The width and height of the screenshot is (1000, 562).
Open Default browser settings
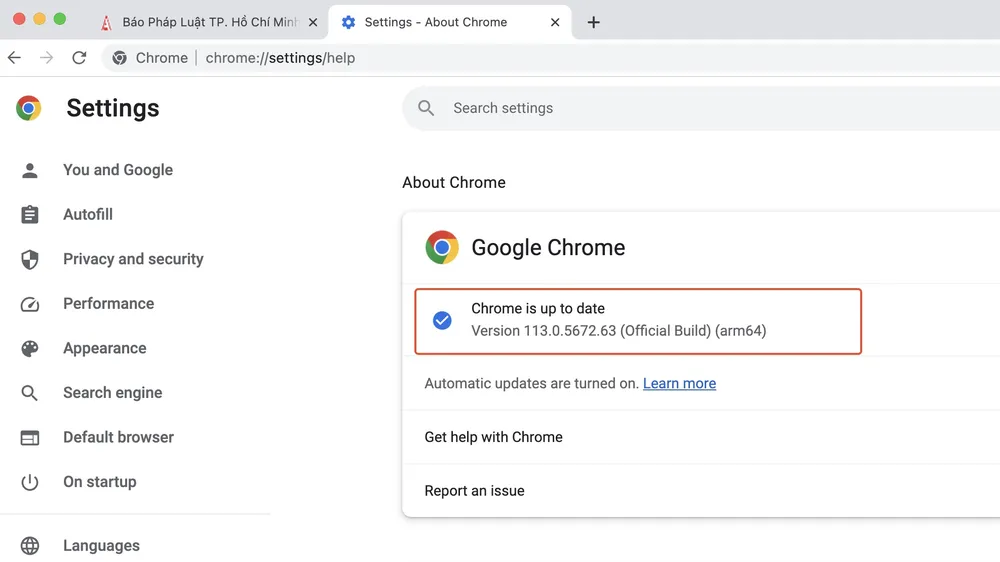click(118, 438)
